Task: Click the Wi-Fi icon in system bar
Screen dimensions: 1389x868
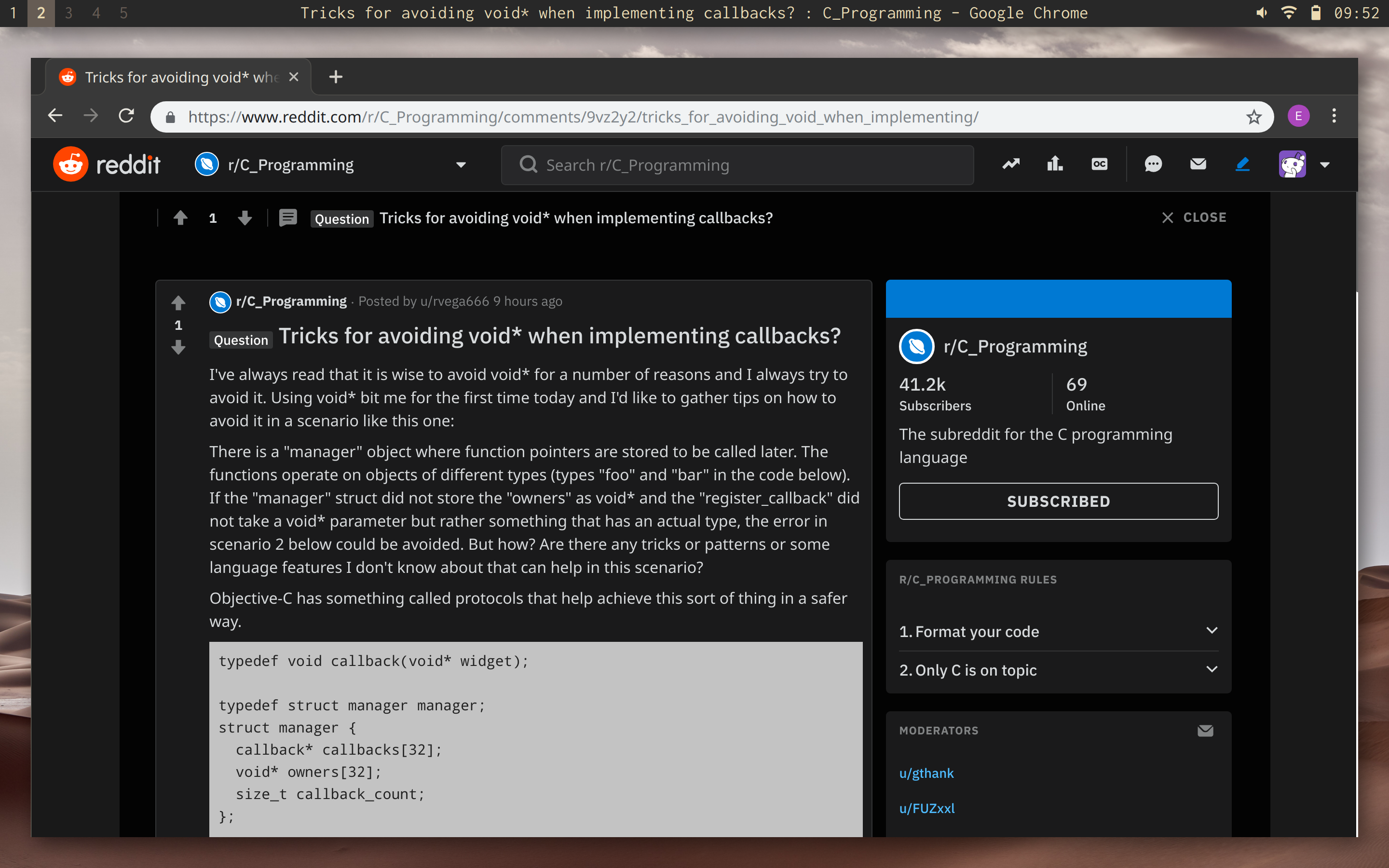Action: (x=1289, y=13)
